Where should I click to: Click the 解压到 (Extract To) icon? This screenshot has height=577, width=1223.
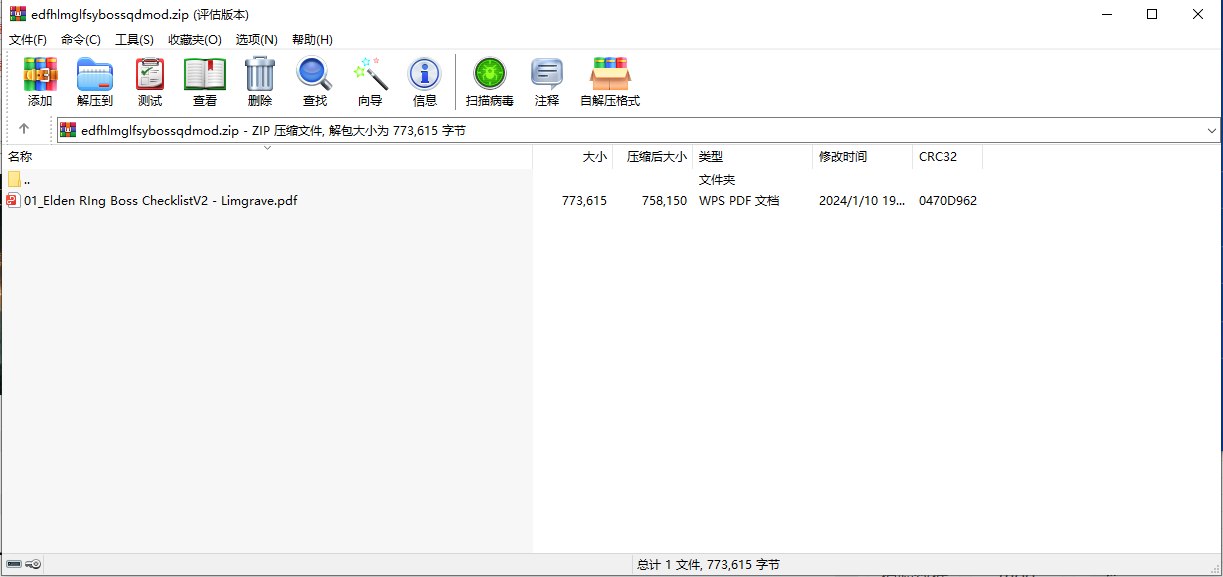coord(95,82)
